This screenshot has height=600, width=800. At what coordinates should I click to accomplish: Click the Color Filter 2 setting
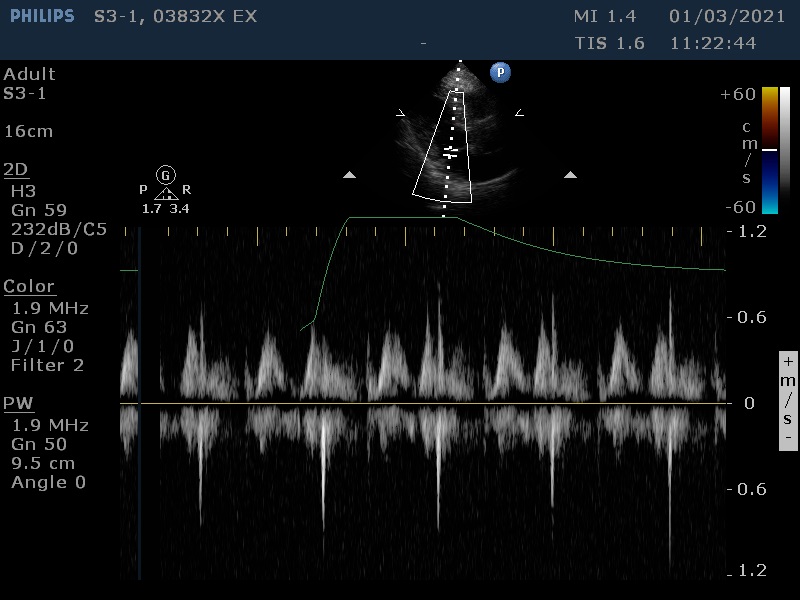(x=47, y=365)
